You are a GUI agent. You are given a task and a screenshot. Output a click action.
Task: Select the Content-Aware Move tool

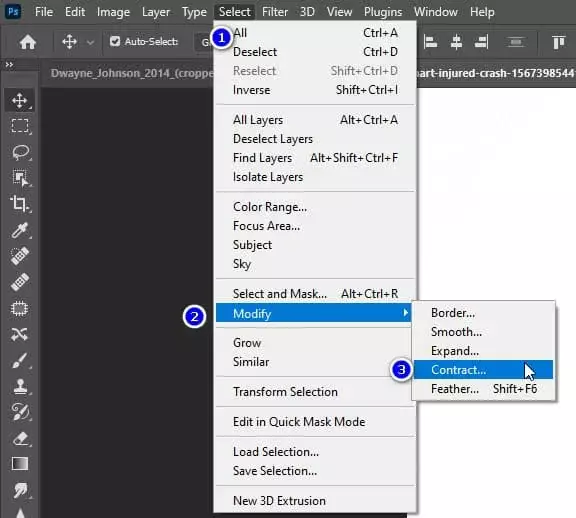pos(19,334)
